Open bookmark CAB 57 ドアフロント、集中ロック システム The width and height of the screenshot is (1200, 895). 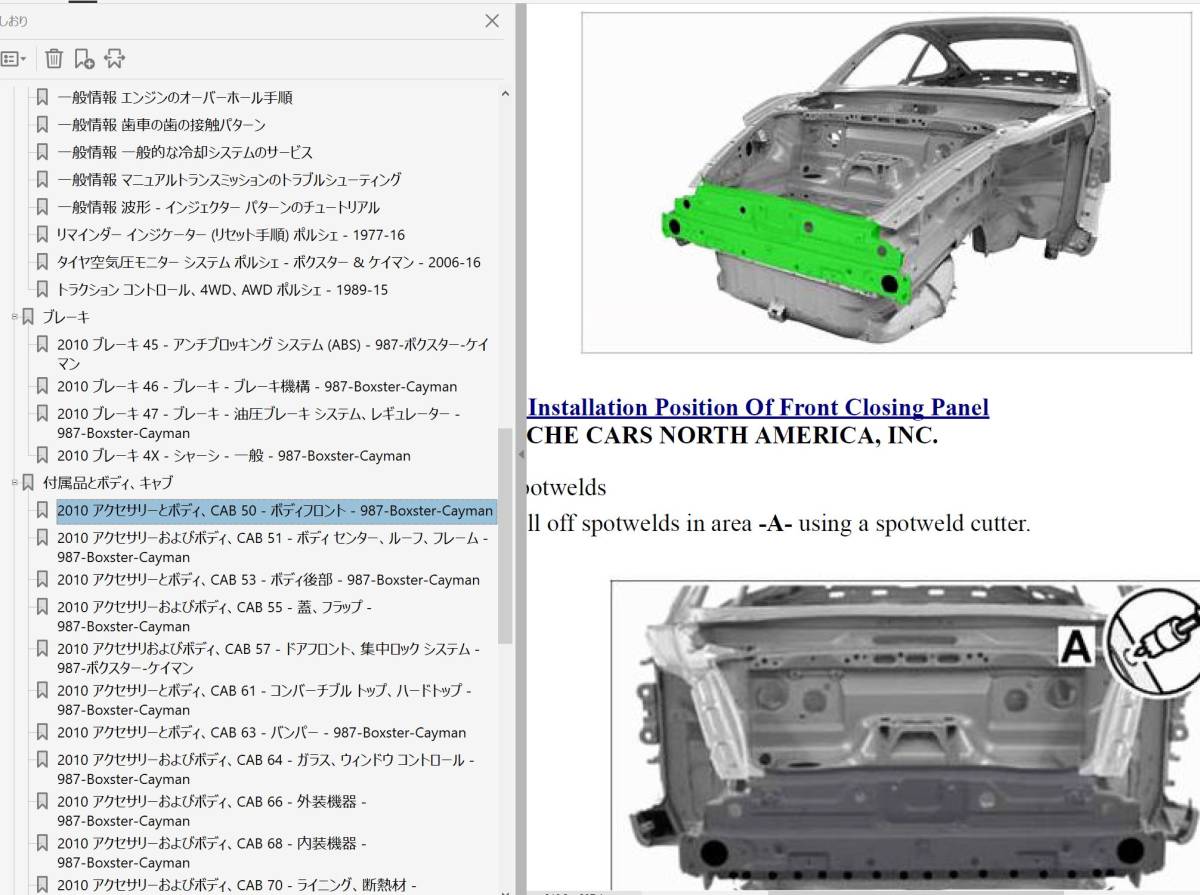(x=268, y=657)
